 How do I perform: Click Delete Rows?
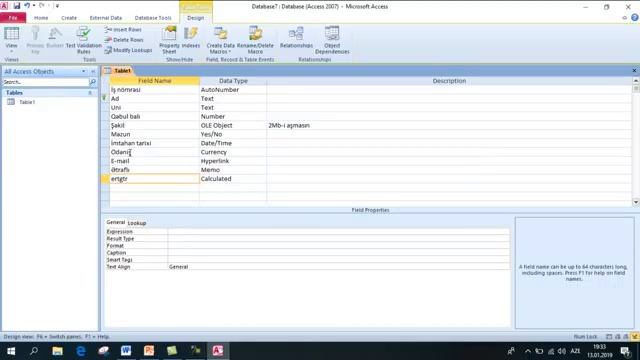point(124,40)
